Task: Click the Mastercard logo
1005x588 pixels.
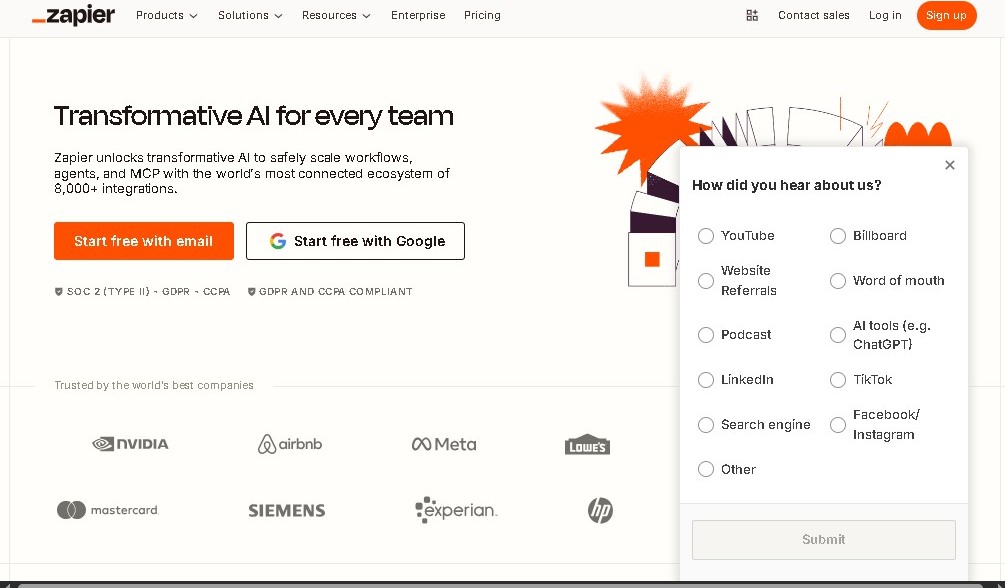Action: coord(106,510)
